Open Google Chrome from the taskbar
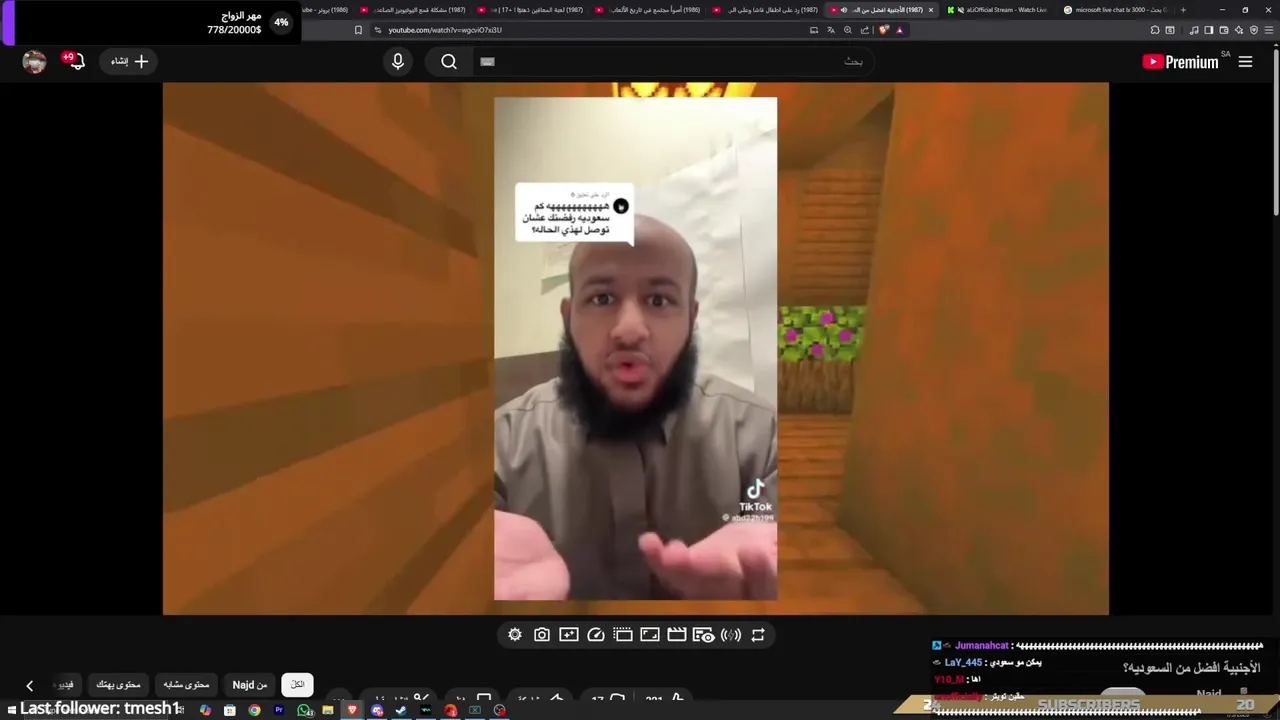This screenshot has width=1280, height=720. 255,711
